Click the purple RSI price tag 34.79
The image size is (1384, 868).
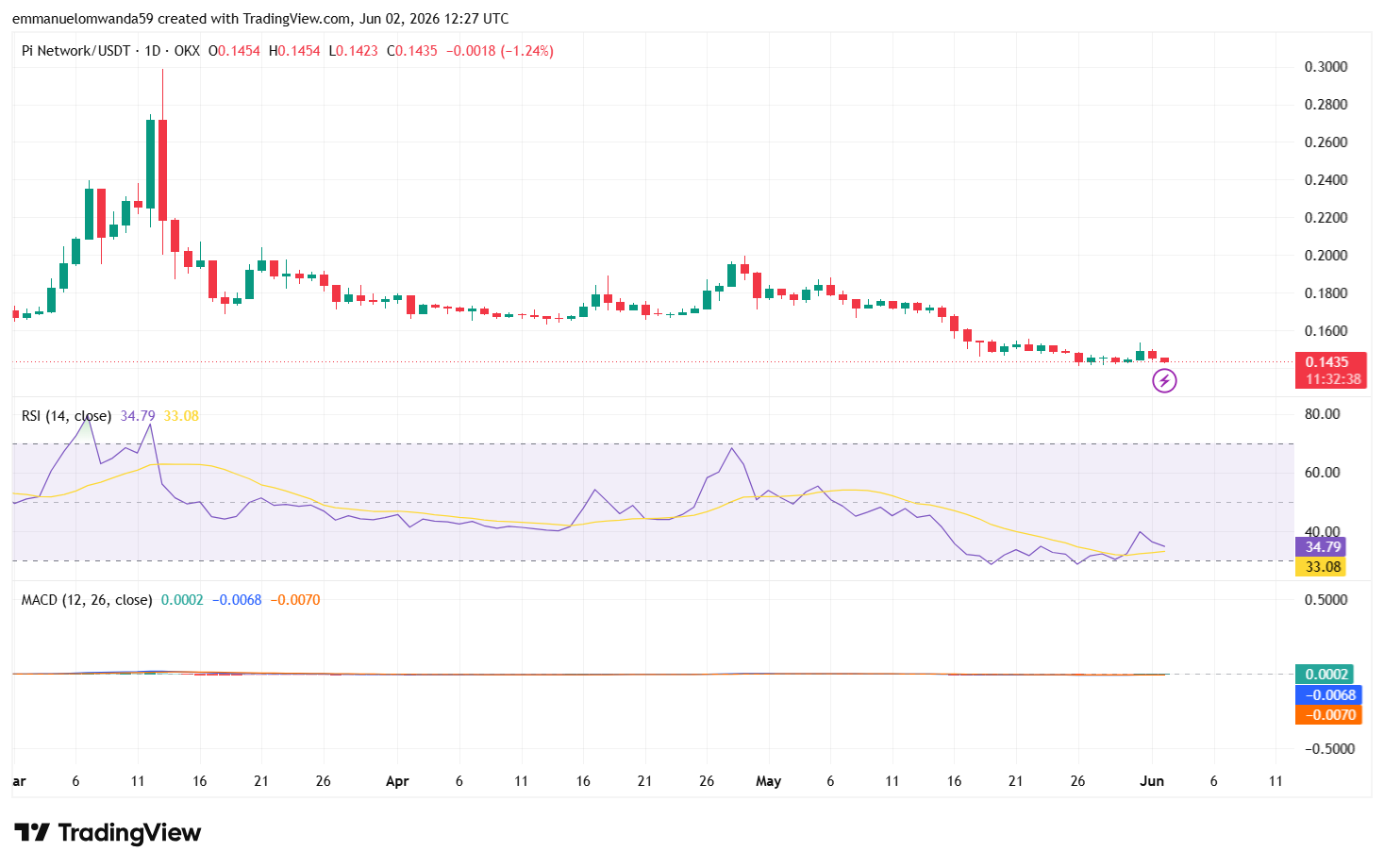[x=1321, y=547]
